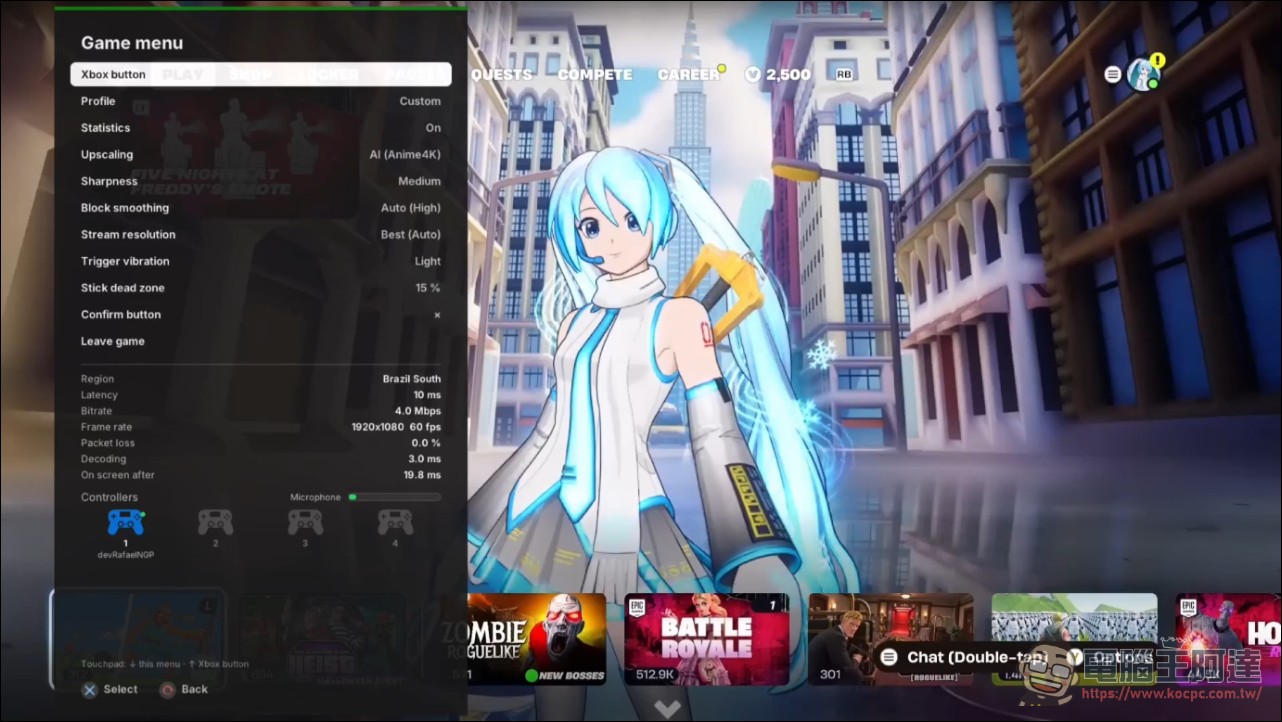Click the On screen after 19.8 ms value
1282x722 pixels.
point(422,475)
